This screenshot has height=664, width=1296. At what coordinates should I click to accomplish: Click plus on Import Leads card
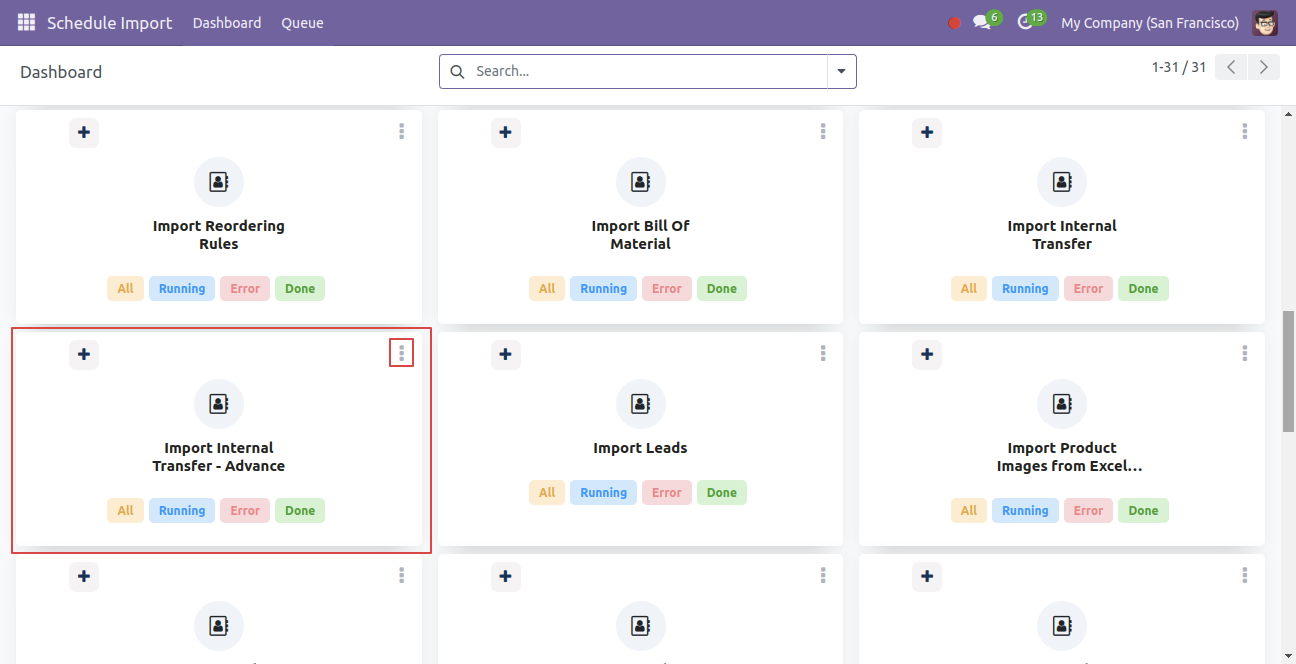(x=506, y=354)
